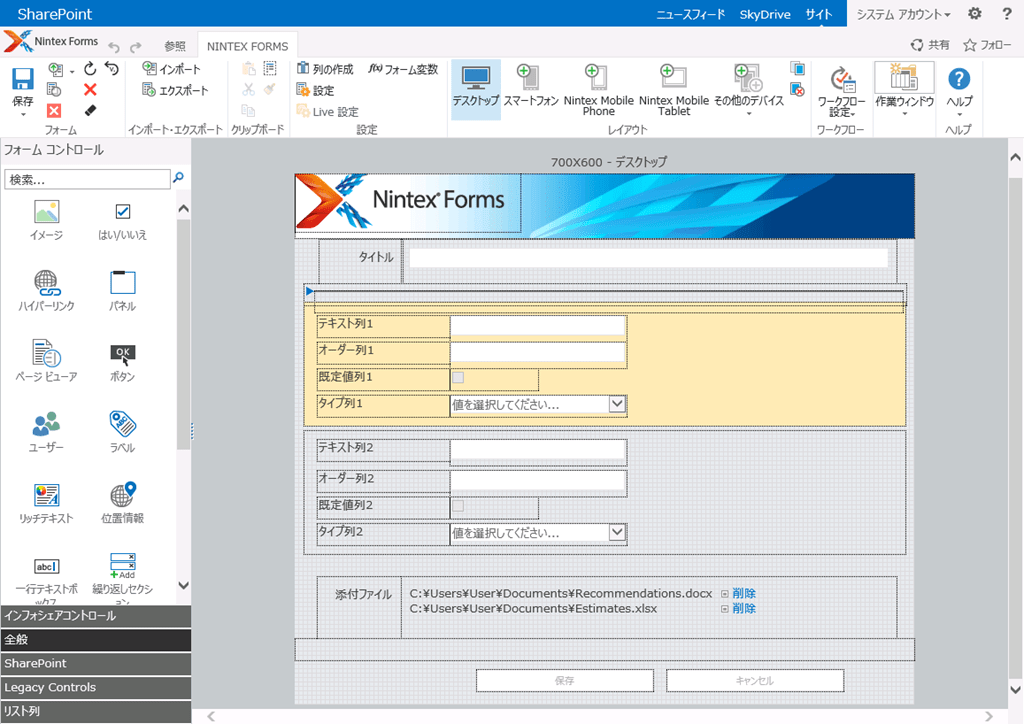Click the 保存 save icon in ribbon
The image size is (1024, 724).
click(23, 79)
